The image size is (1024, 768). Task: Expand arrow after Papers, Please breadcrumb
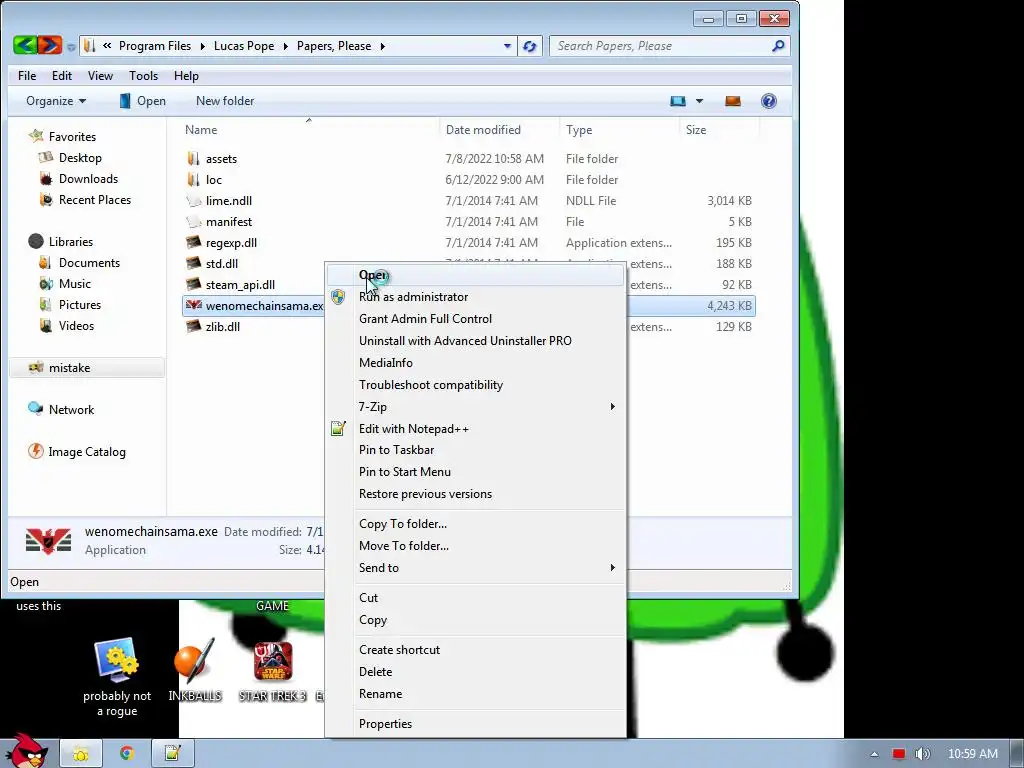383,46
